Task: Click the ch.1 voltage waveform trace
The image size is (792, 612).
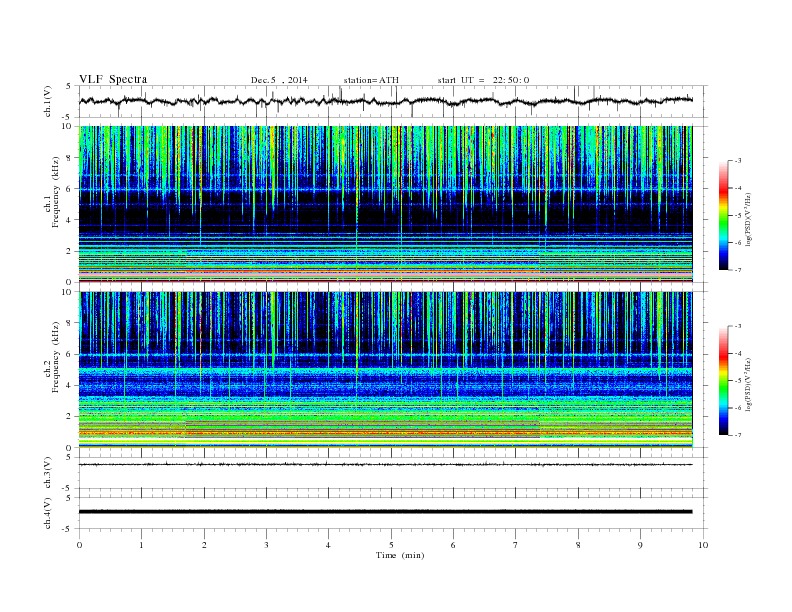Action: point(386,101)
